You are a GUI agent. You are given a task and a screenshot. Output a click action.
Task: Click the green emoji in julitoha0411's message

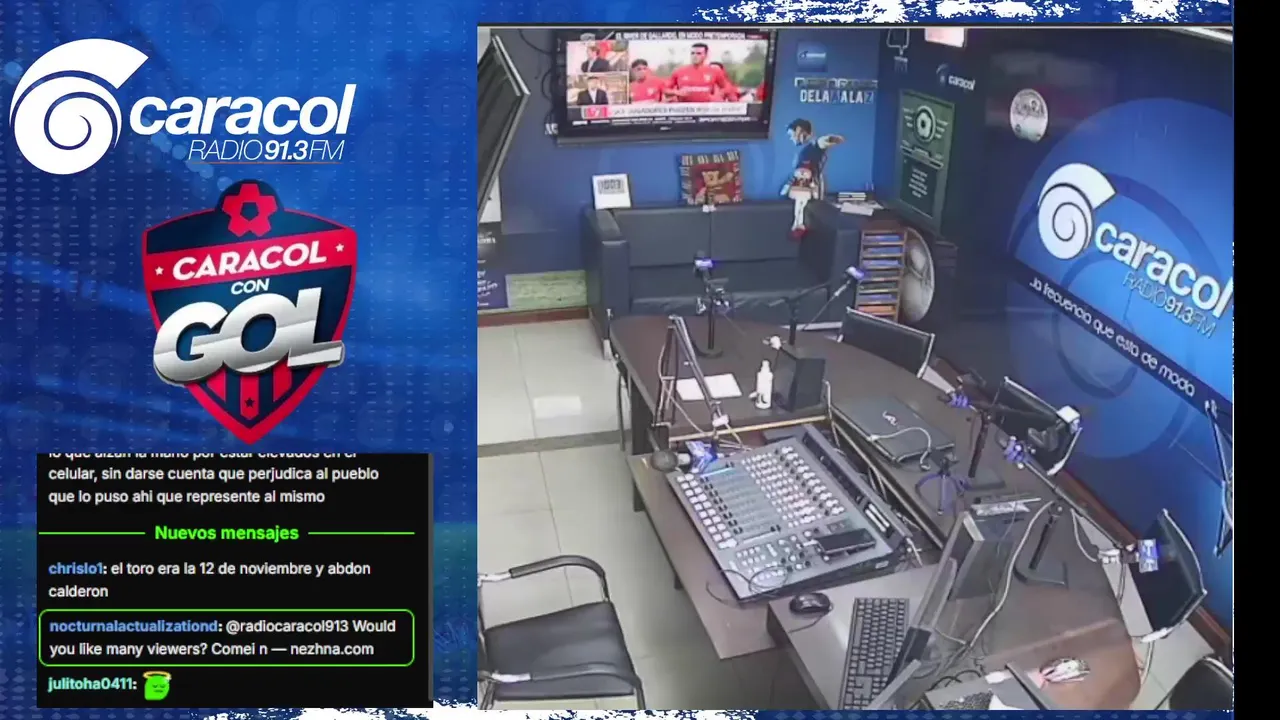[157, 684]
